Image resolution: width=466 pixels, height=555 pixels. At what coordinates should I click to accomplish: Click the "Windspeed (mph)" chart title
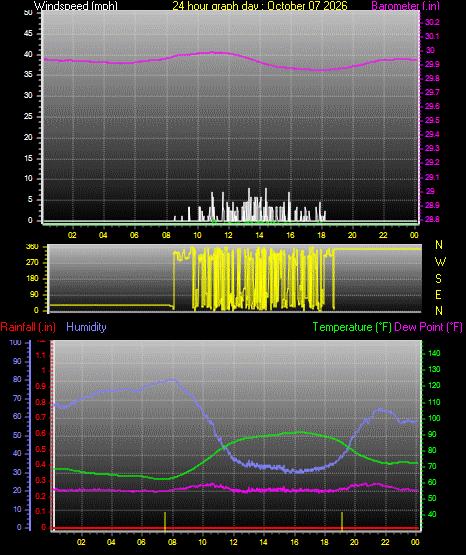(76, 6)
